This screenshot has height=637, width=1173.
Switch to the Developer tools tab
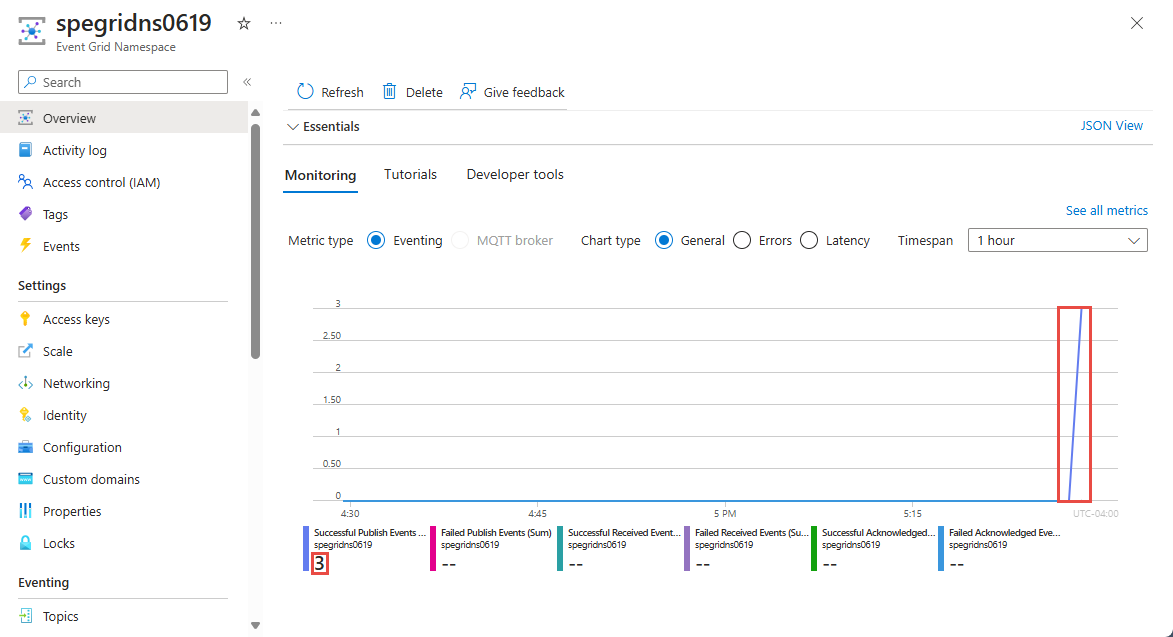point(515,174)
